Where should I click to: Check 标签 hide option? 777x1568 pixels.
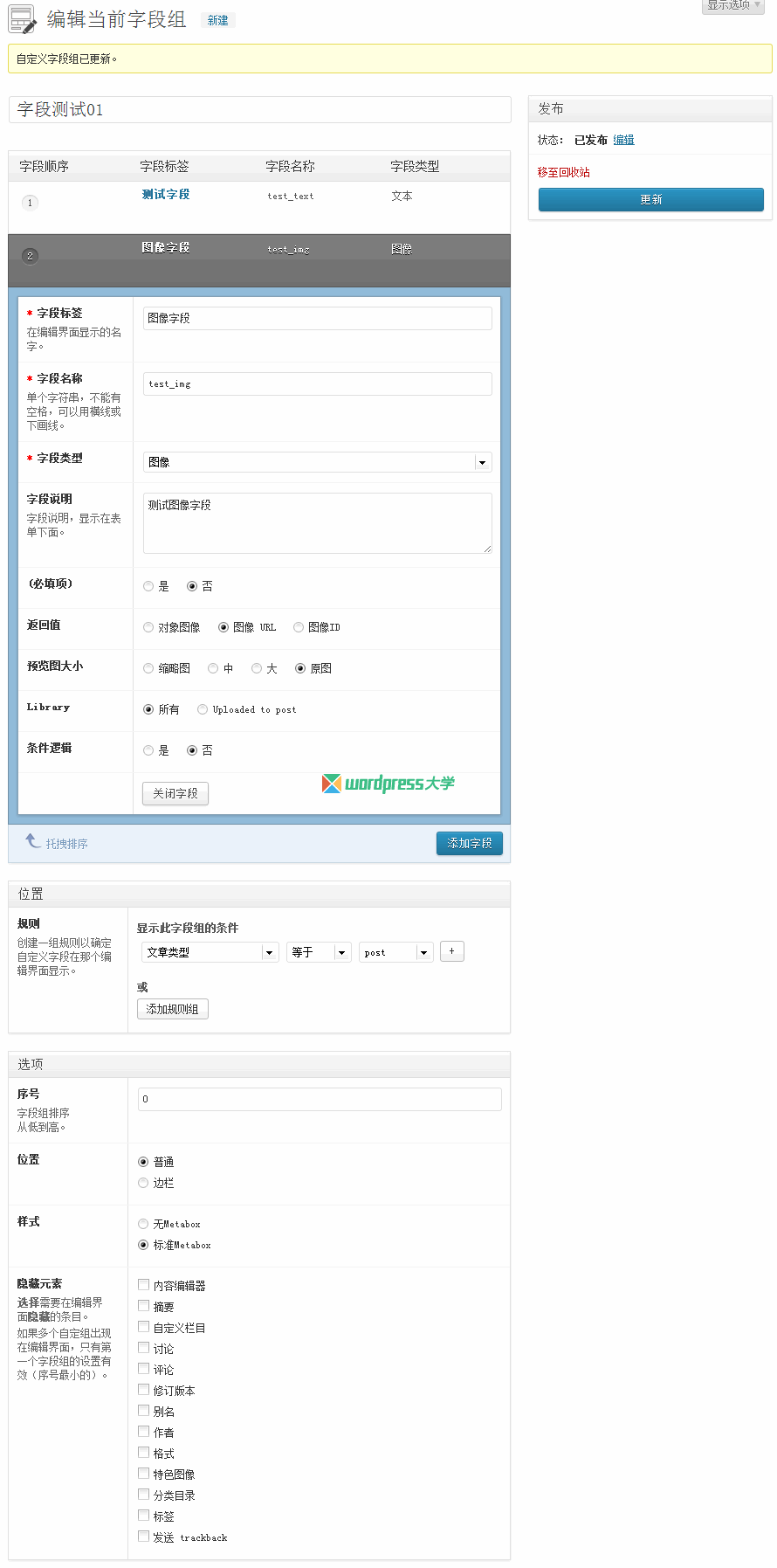(x=143, y=1516)
